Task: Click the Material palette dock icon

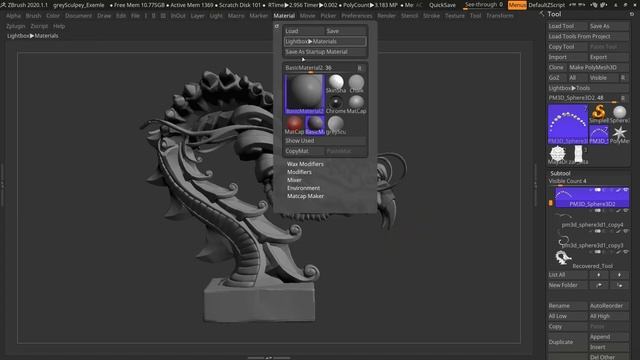Action: point(277,26)
